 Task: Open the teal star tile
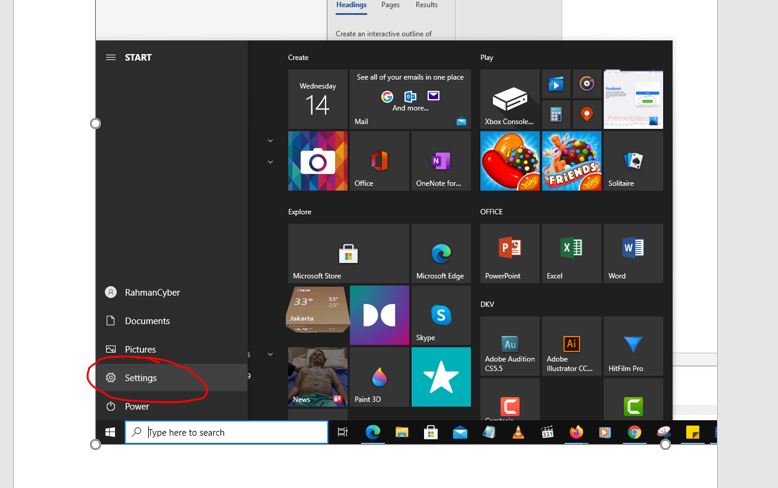[x=441, y=377]
